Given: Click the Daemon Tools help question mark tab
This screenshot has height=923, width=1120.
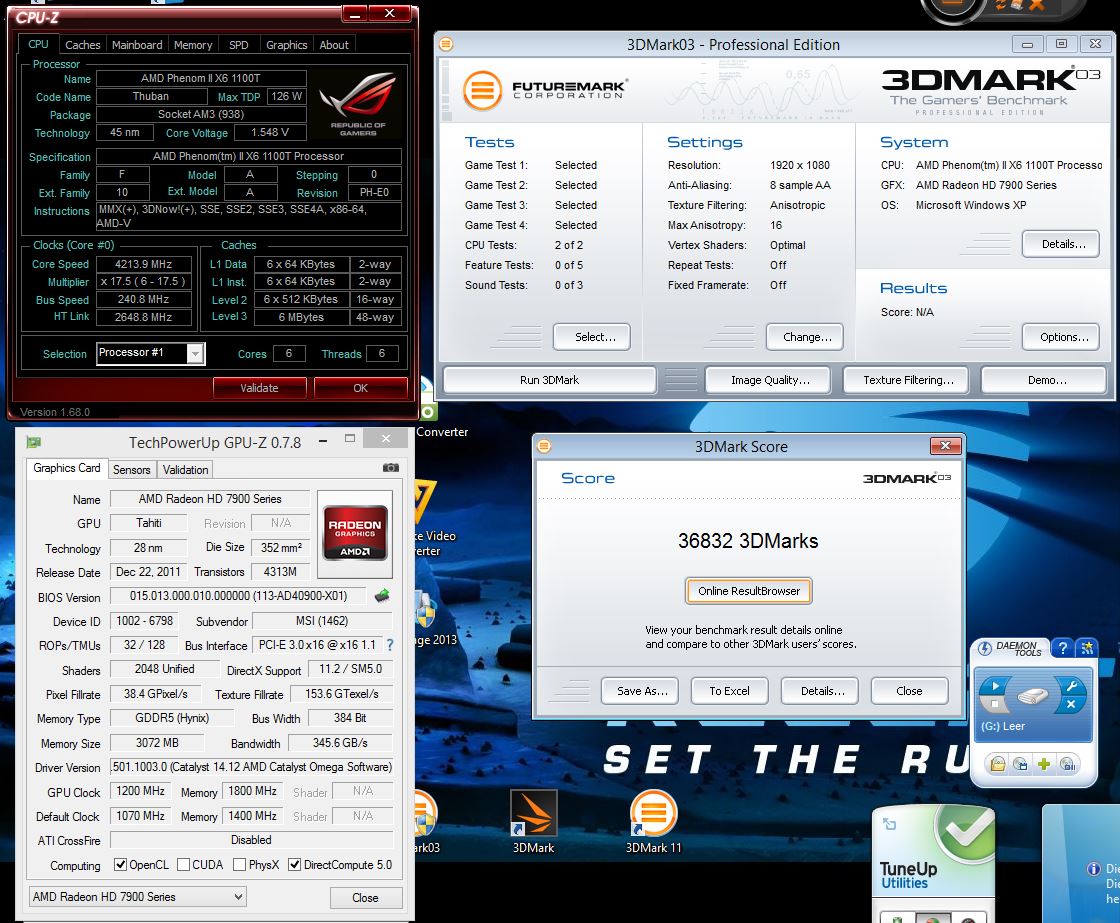Looking at the screenshot, I should click(1062, 648).
